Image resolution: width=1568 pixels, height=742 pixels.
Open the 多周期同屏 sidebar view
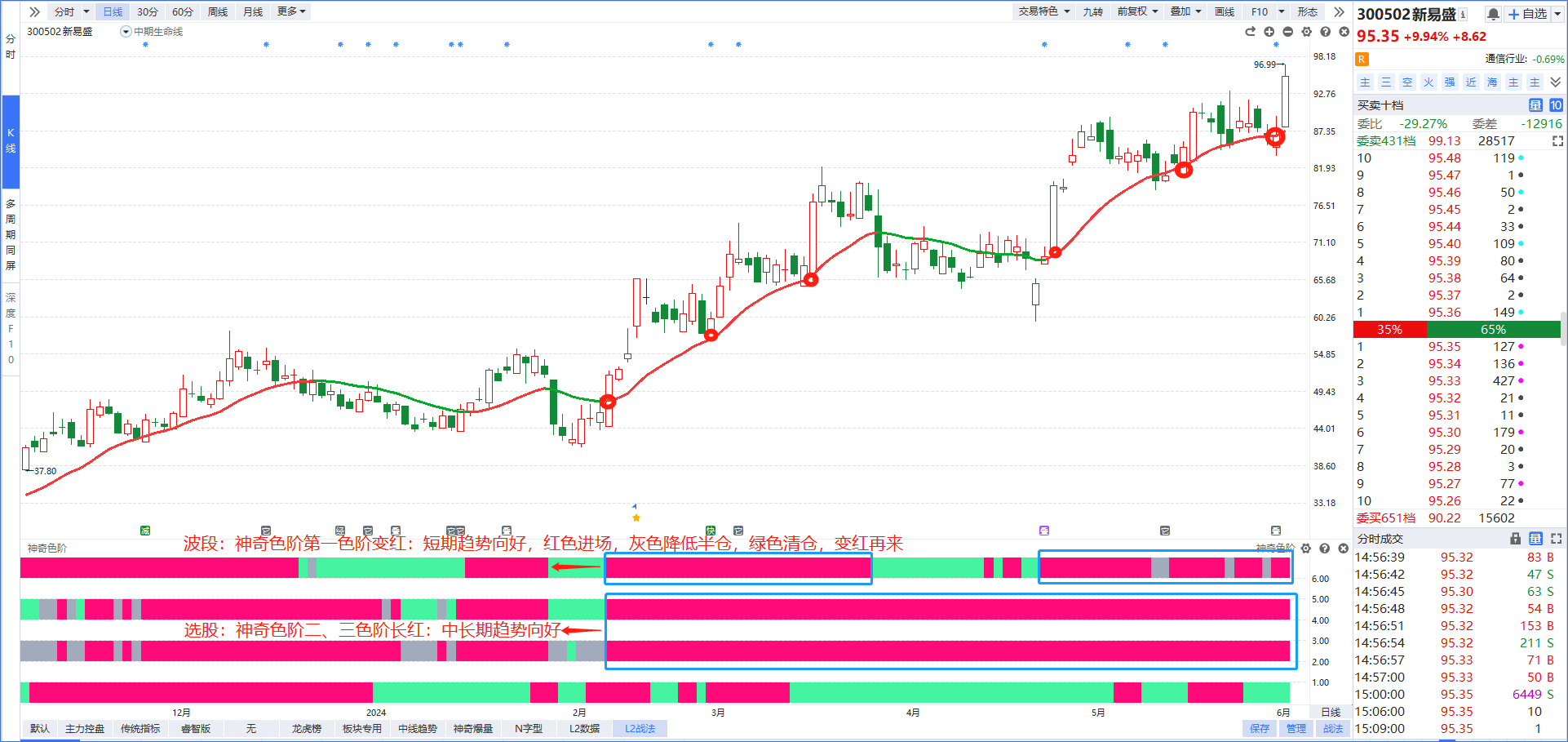[x=11, y=234]
